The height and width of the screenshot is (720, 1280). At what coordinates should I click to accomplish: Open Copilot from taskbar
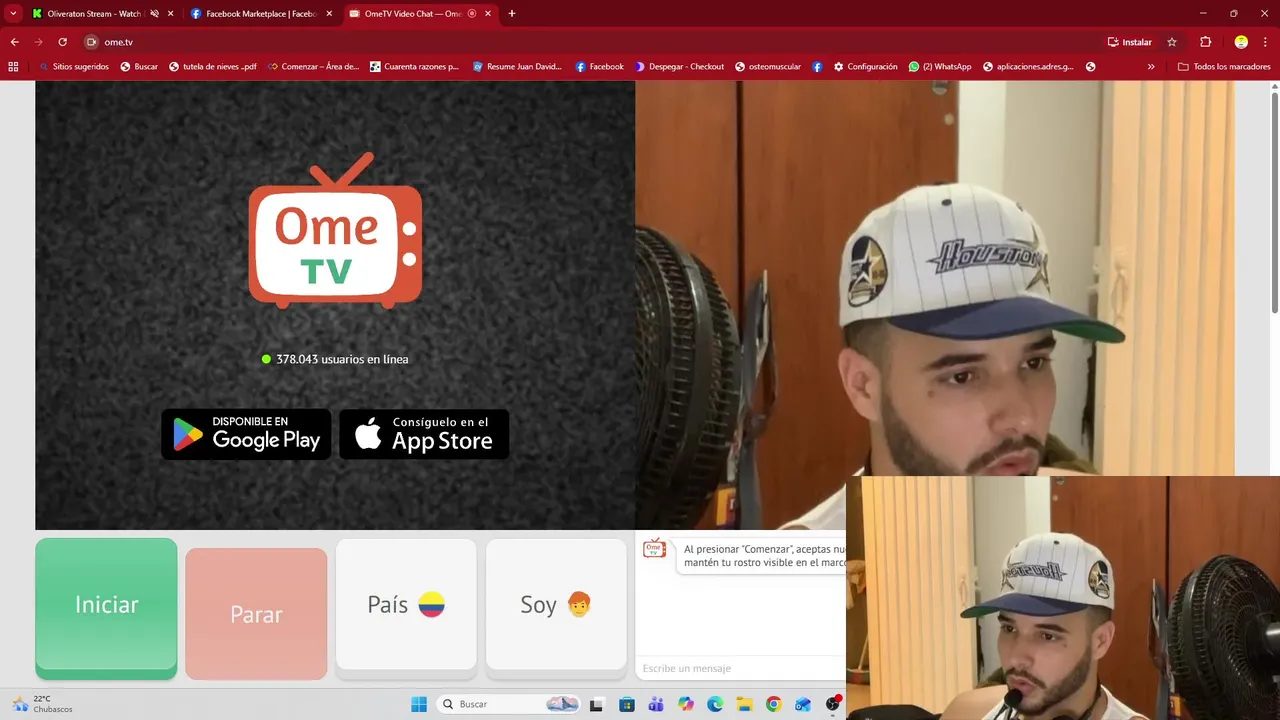tap(686, 704)
